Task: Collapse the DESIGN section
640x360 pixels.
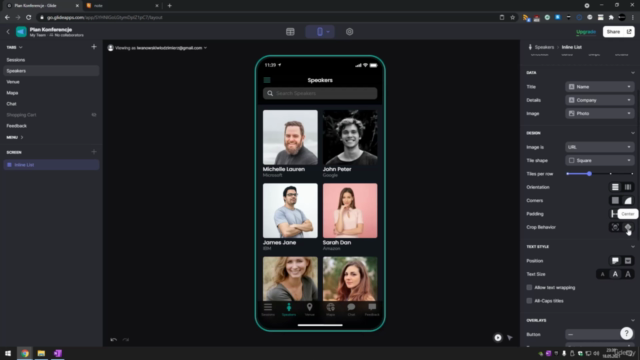Action: pos(633,133)
